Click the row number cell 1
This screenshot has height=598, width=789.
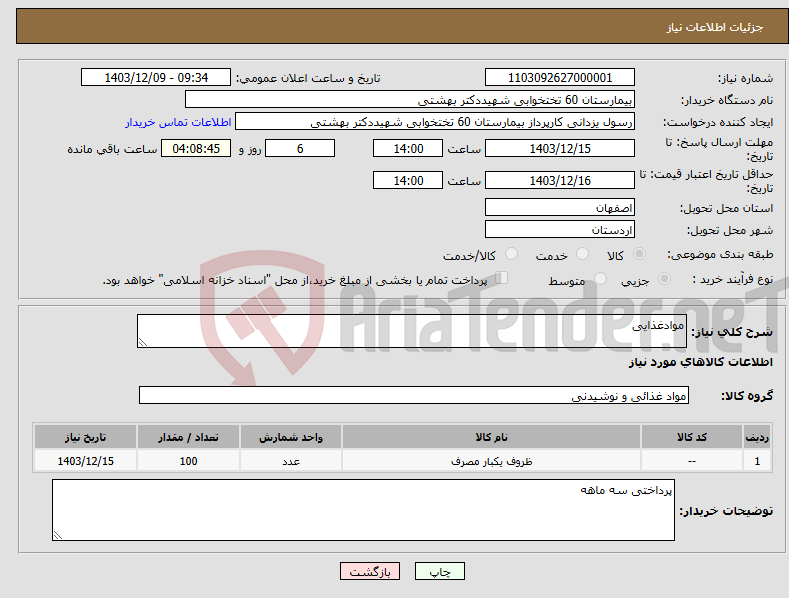(757, 461)
